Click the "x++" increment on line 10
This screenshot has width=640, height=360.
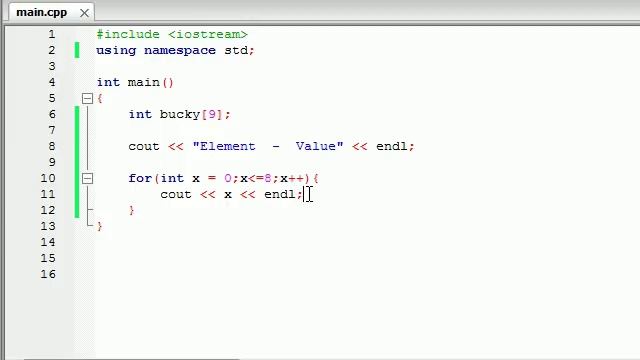click(292, 178)
